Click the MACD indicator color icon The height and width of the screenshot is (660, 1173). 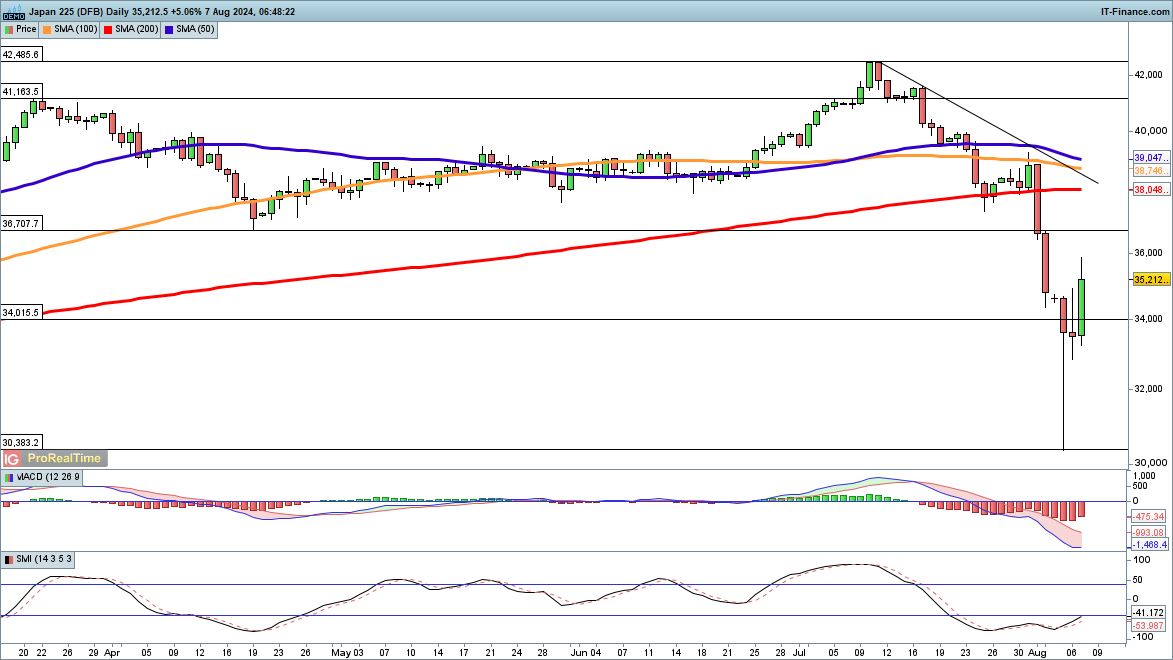pyautogui.click(x=9, y=478)
